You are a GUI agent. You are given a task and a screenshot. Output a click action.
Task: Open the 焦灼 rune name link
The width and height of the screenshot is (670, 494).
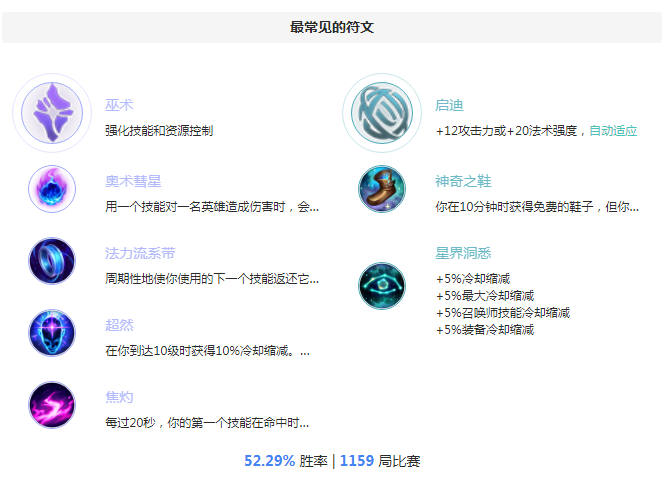(119, 397)
